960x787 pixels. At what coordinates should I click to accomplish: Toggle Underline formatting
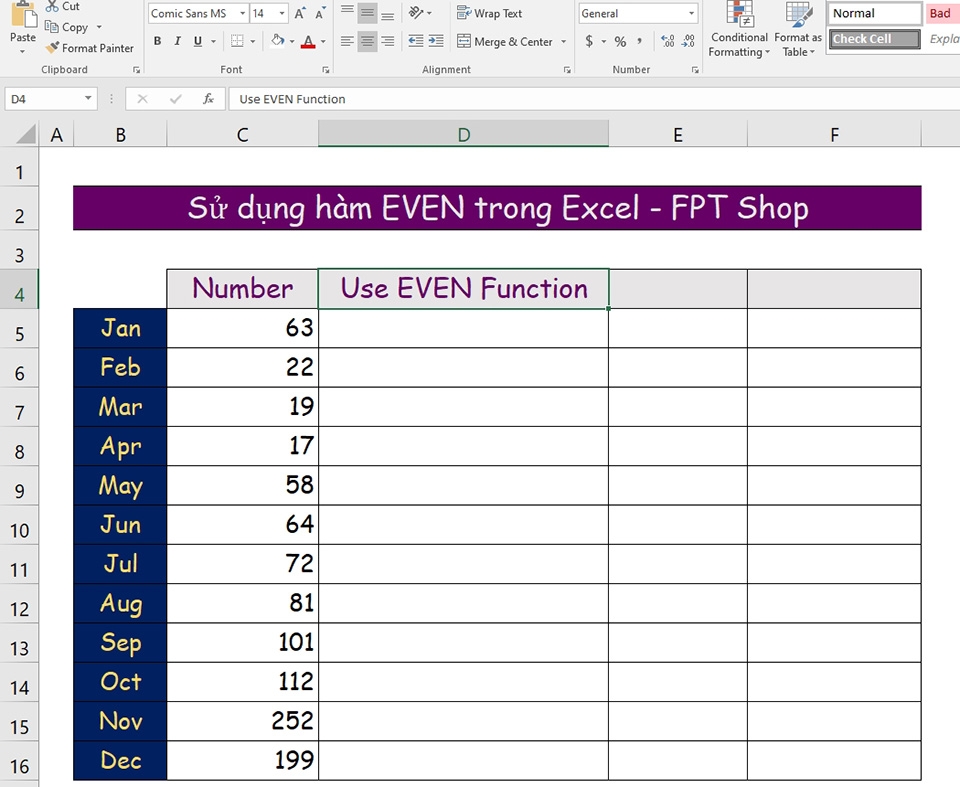point(198,41)
